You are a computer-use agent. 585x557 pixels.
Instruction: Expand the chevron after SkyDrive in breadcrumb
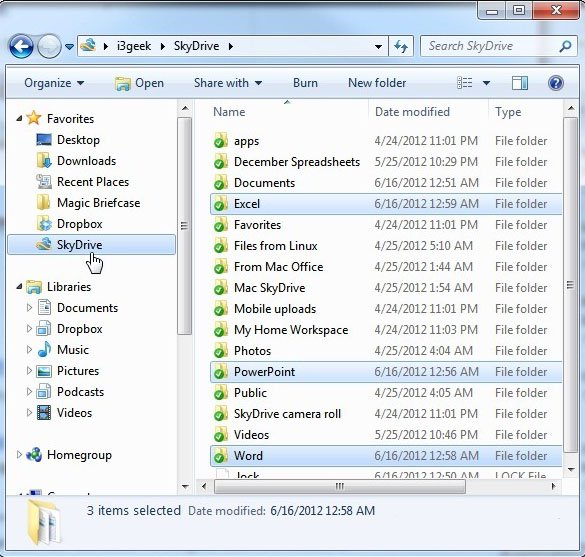231,46
